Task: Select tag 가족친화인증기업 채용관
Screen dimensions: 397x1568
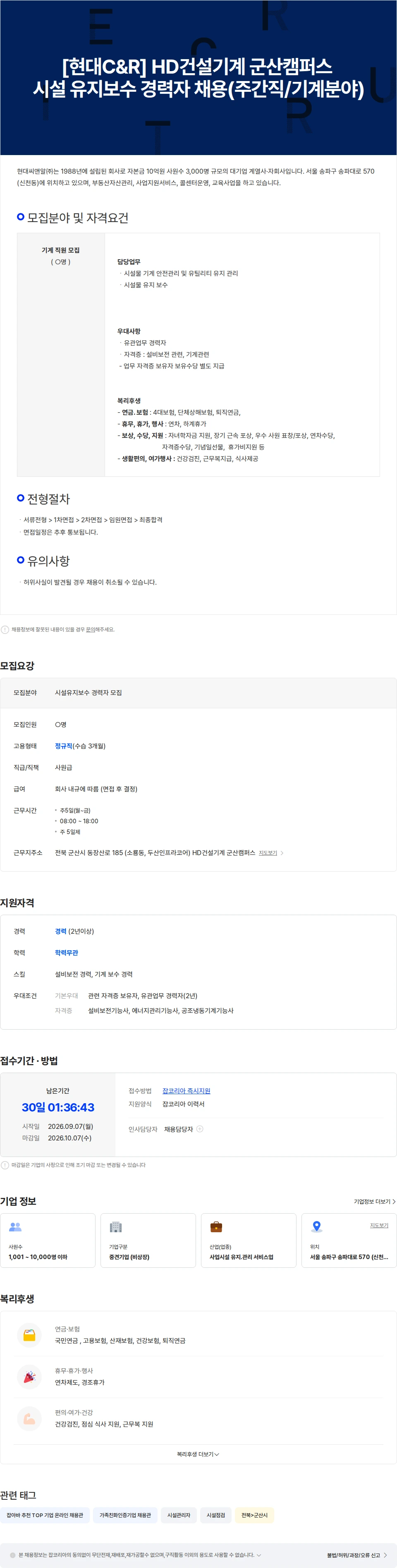Action: click(125, 1515)
